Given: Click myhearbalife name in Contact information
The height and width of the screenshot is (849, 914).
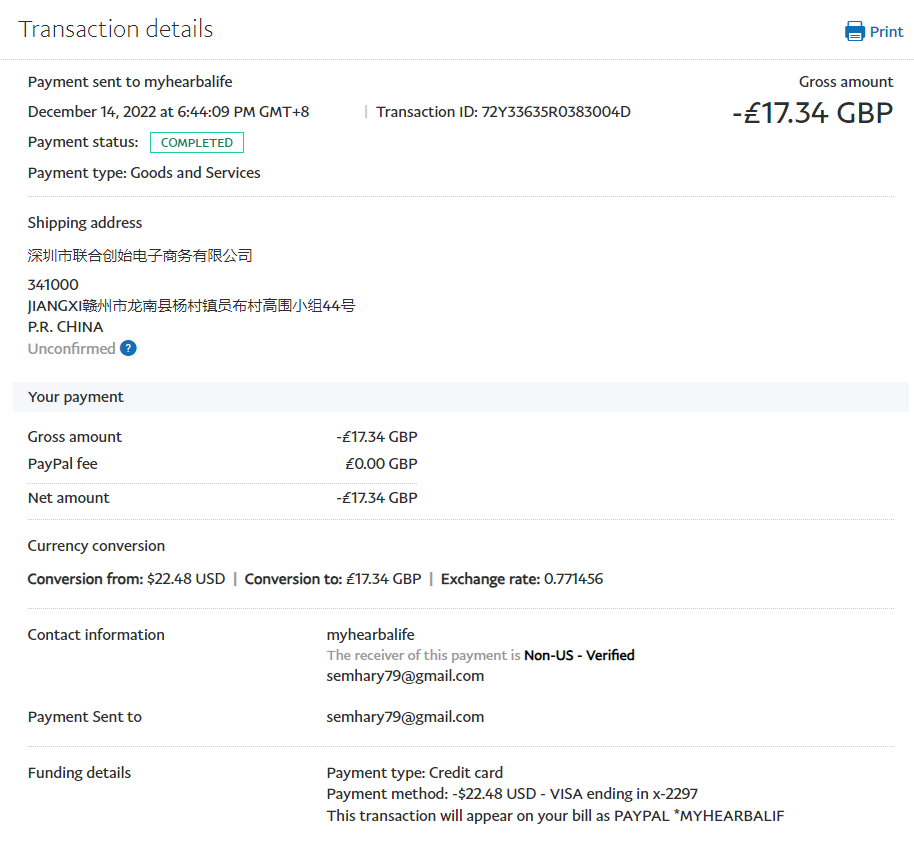Looking at the screenshot, I should (370, 635).
